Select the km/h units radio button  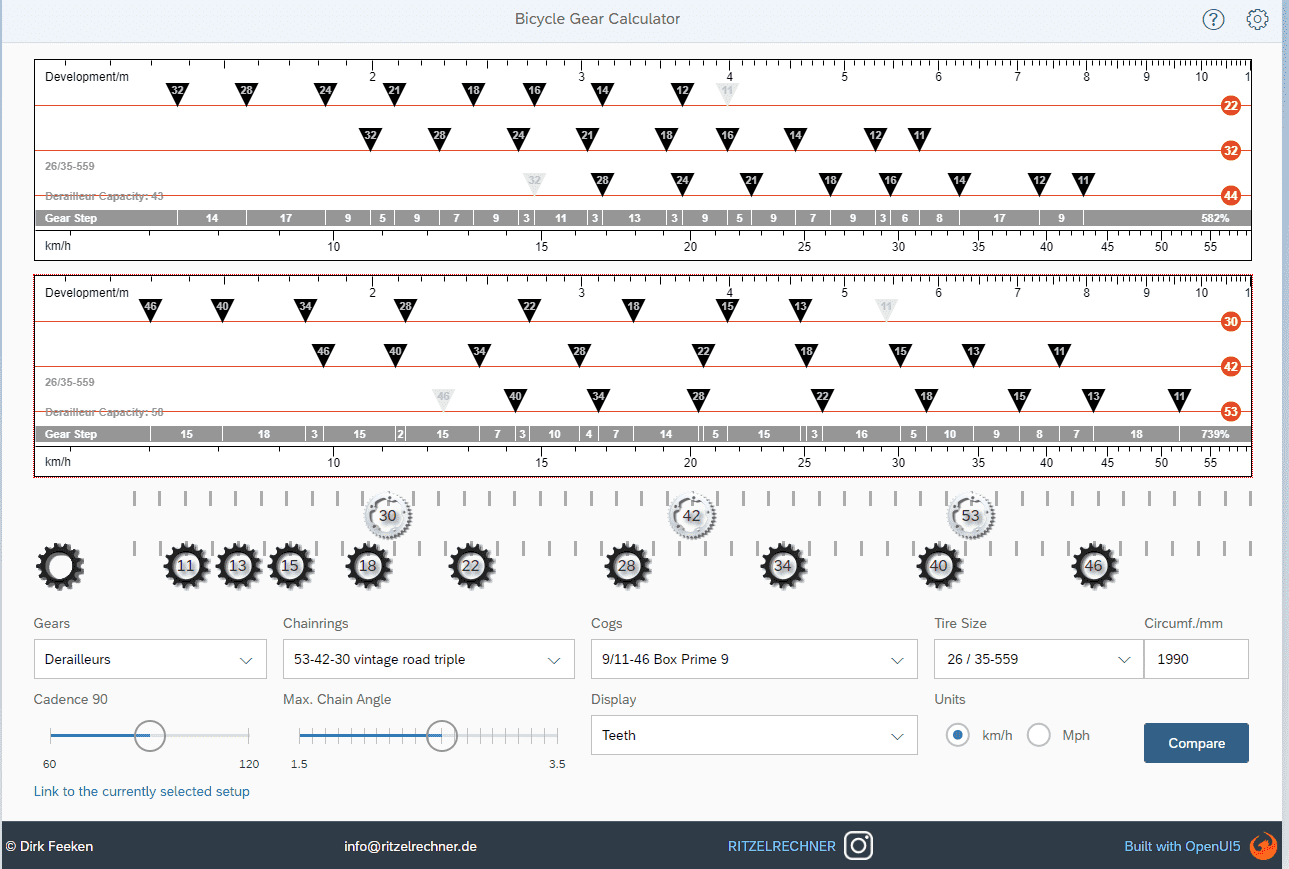pos(958,735)
